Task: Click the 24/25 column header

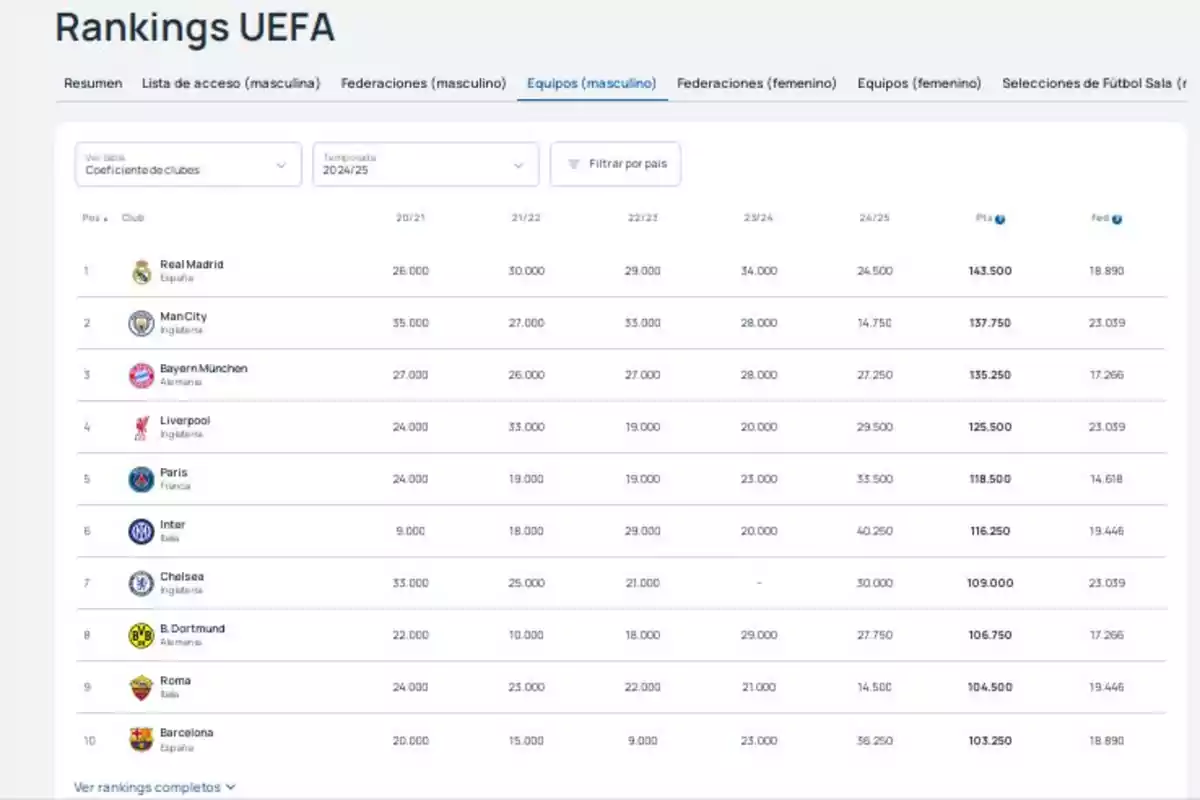Action: 874,218
